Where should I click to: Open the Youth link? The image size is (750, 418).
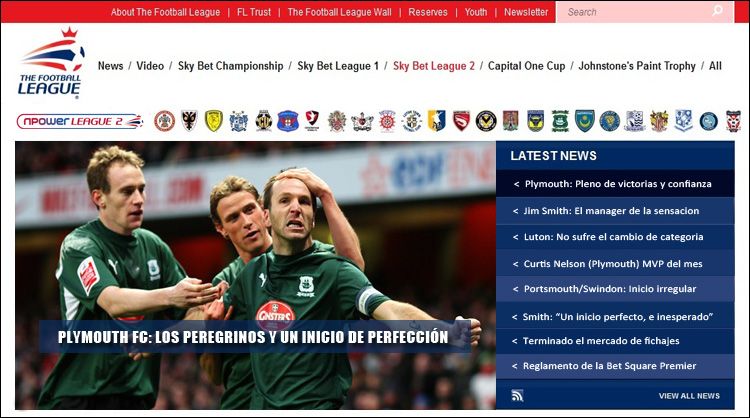(476, 12)
